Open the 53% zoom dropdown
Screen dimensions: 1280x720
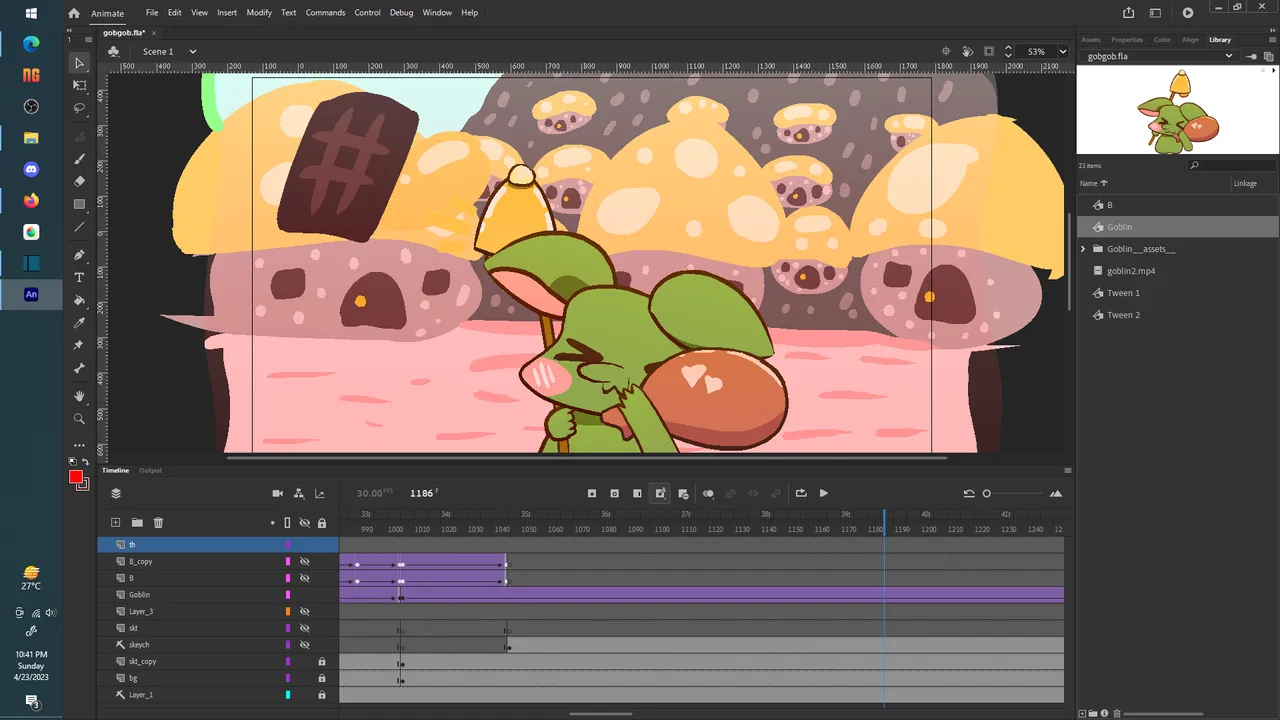coord(1062,52)
